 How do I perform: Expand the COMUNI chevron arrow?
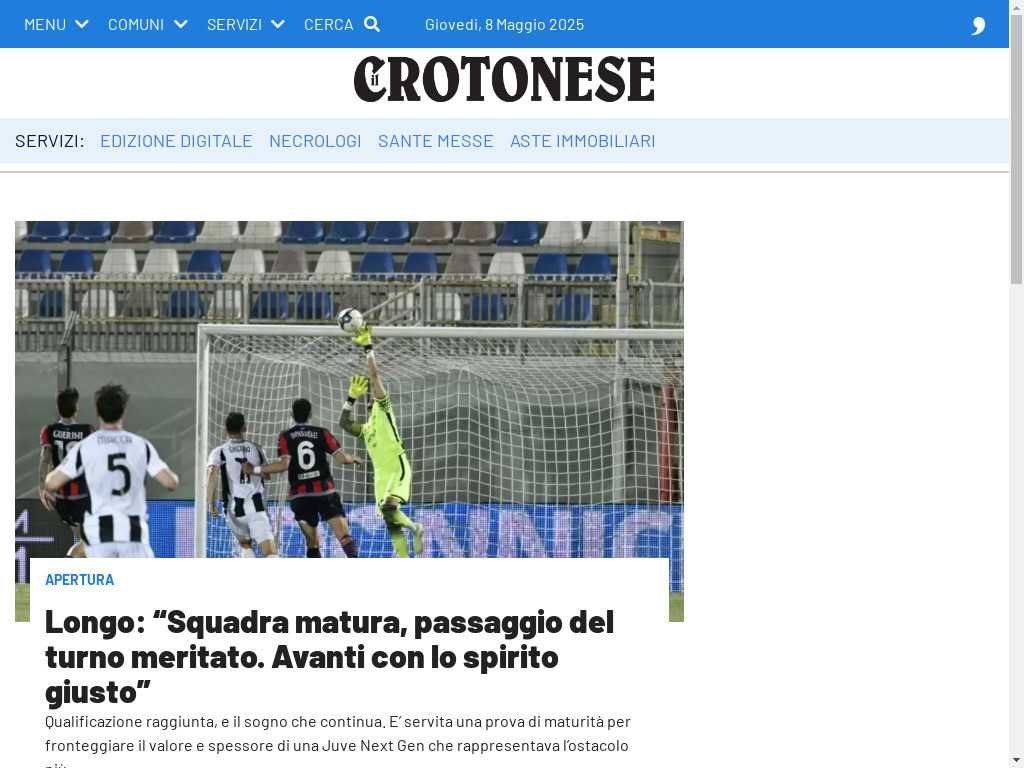(x=181, y=24)
